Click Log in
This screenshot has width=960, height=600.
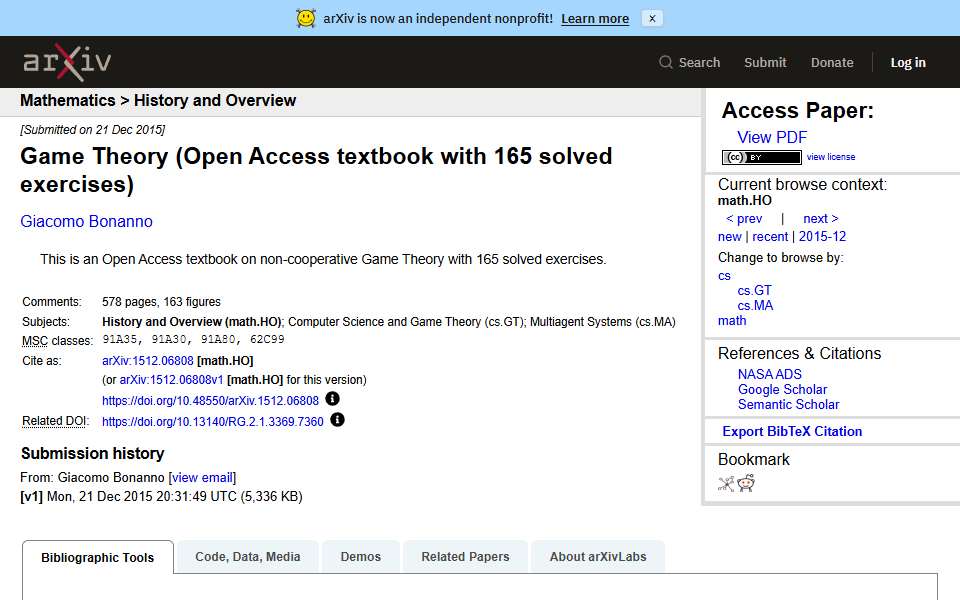point(908,62)
